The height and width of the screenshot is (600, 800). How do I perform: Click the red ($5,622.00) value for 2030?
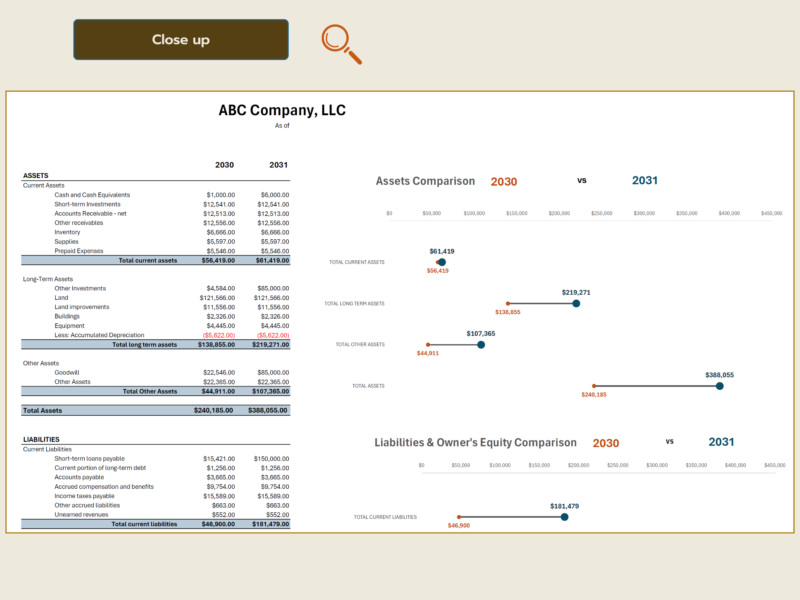pos(219,336)
